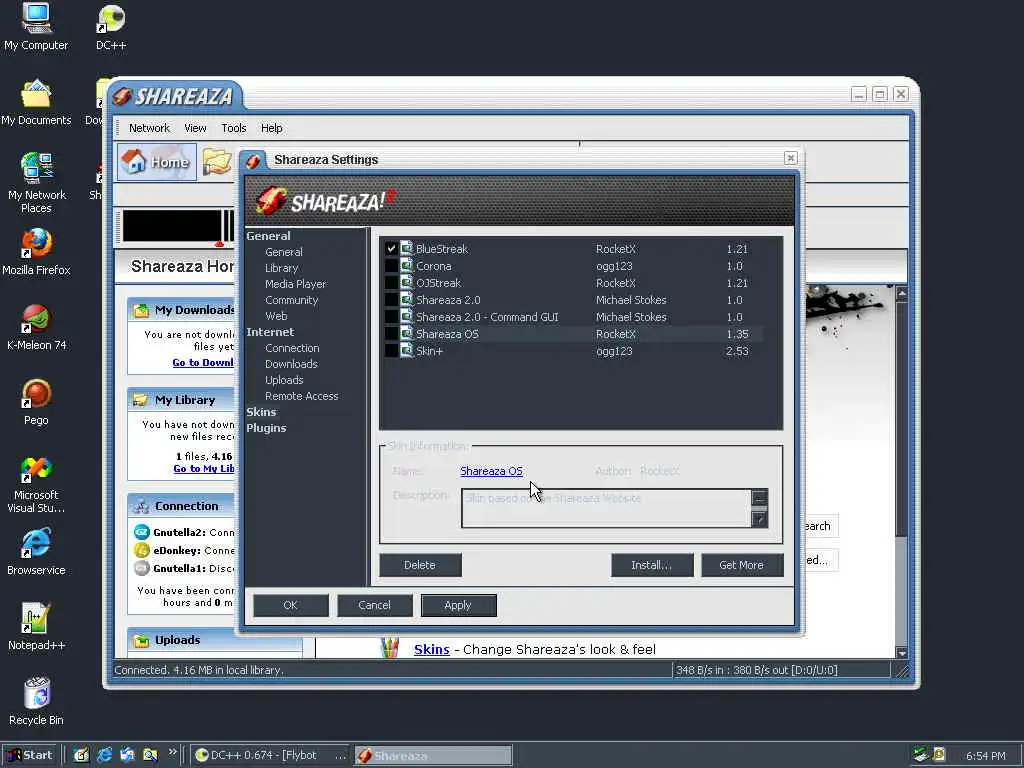The width and height of the screenshot is (1024, 768).
Task: Enable the OJStreak skin checkbox
Action: tap(391, 283)
